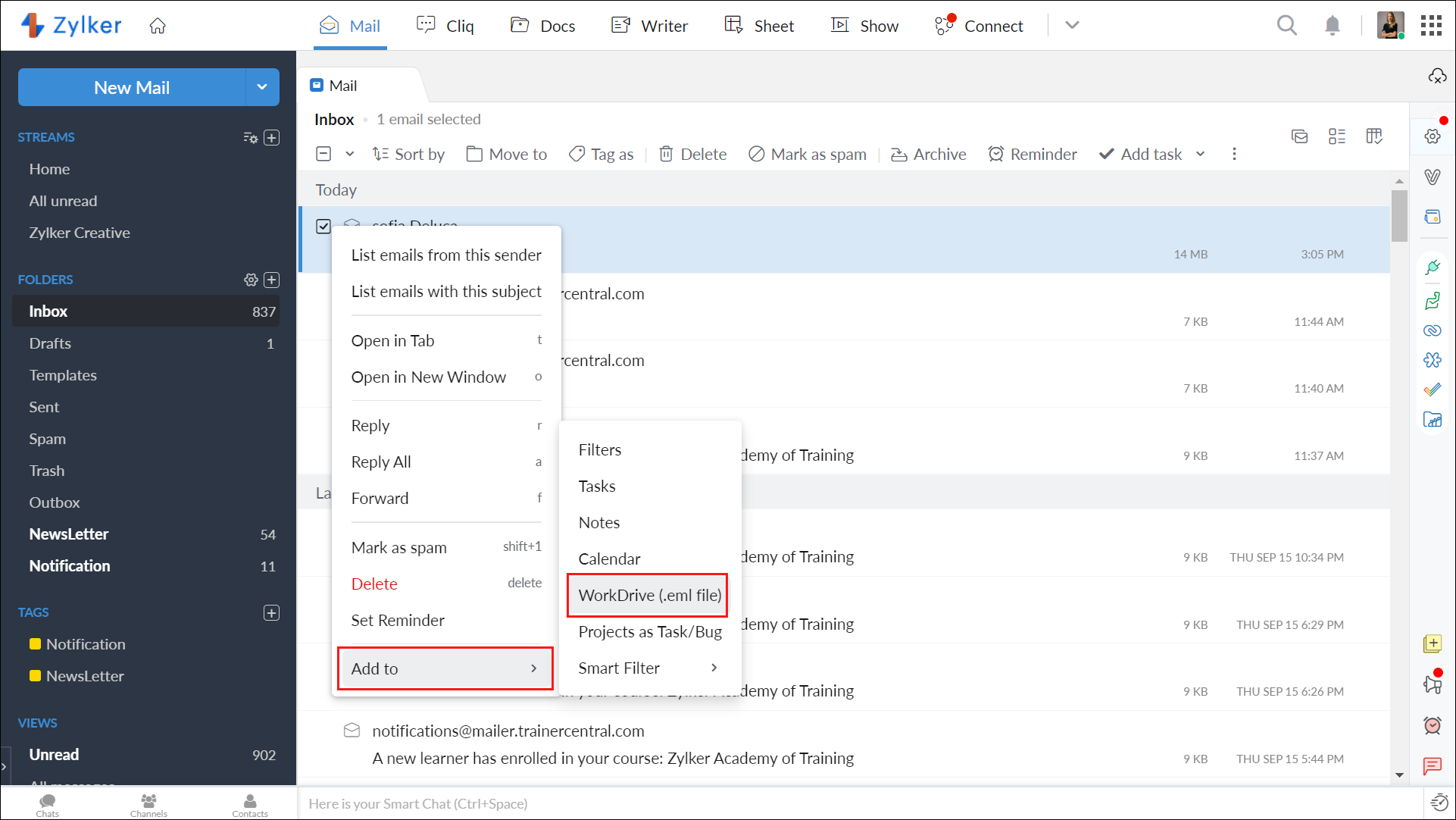The image size is (1456, 820).
Task: Switch to the Cliq tab in the header
Action: [x=446, y=25]
